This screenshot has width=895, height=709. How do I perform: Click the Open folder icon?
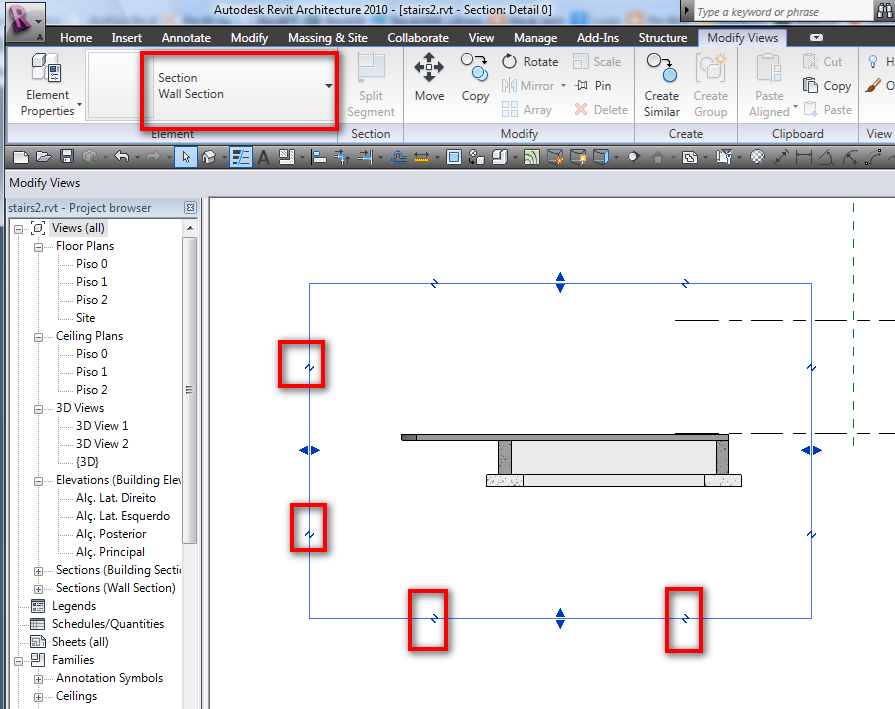44,157
